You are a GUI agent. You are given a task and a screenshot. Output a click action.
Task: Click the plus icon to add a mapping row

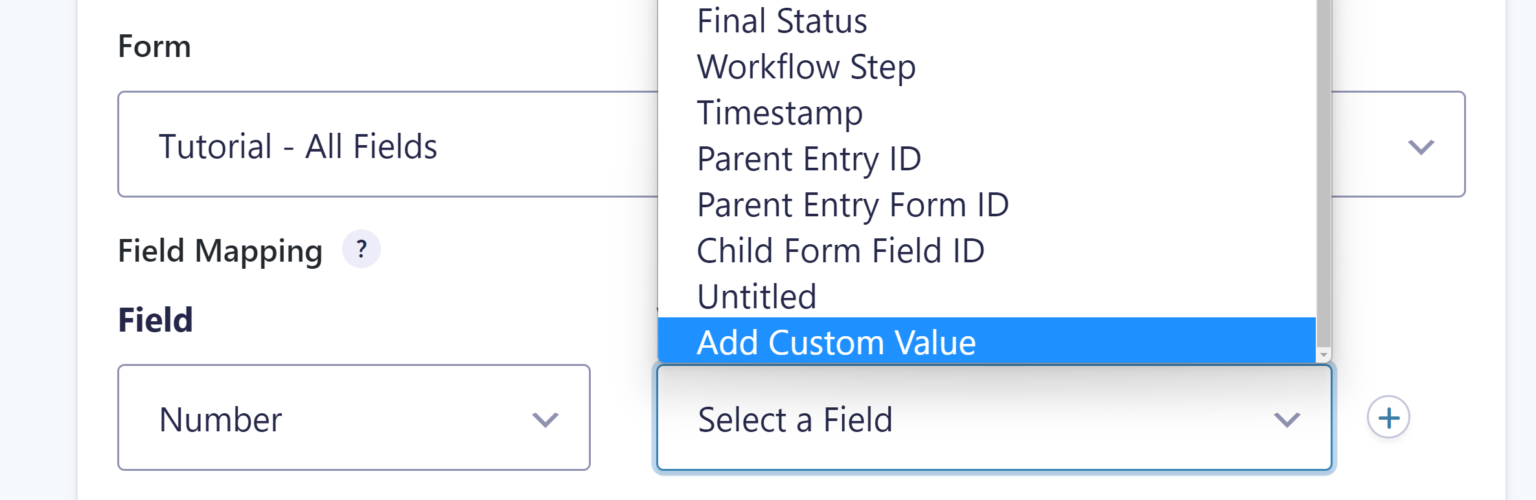pos(1388,418)
